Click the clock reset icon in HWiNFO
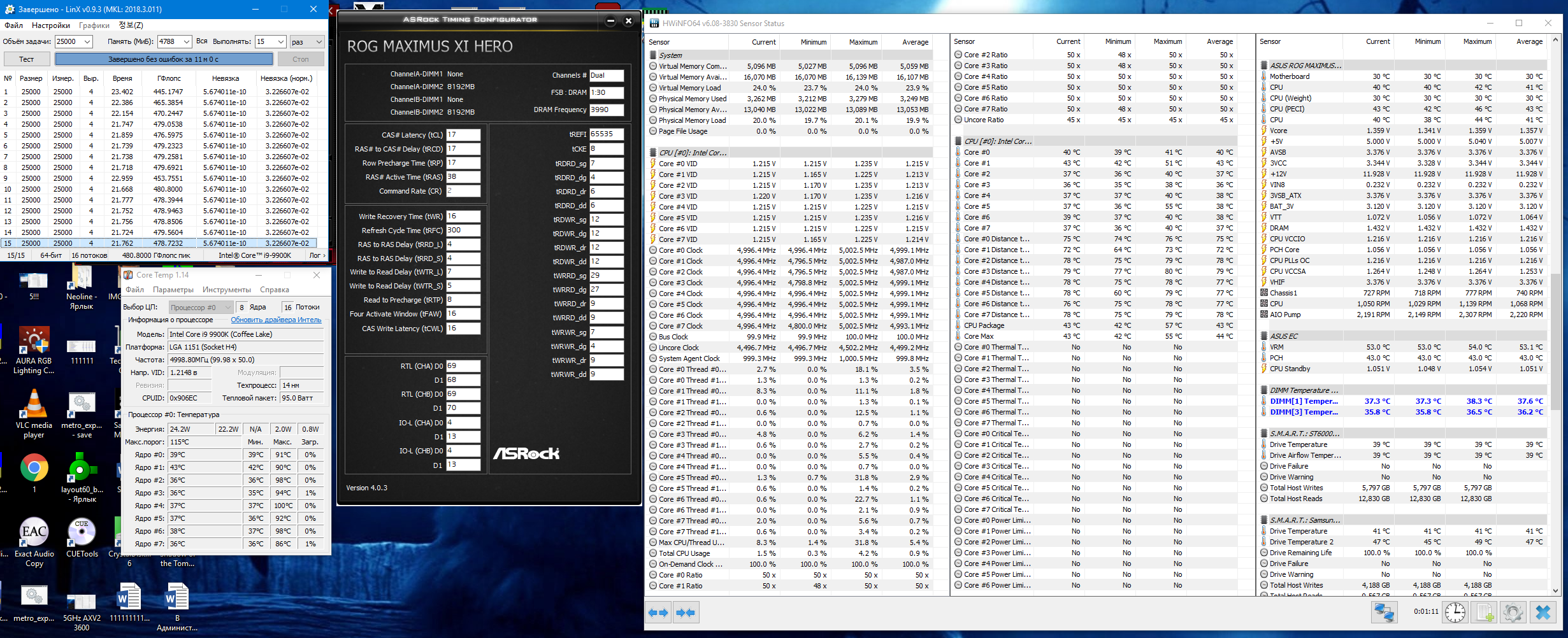 1455,613
